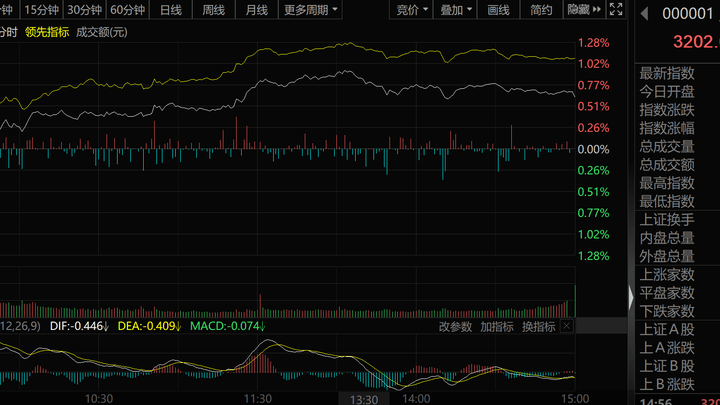Click 改参数 to edit indicator parameters
This screenshot has width=720, height=405.
pyautogui.click(x=455, y=326)
